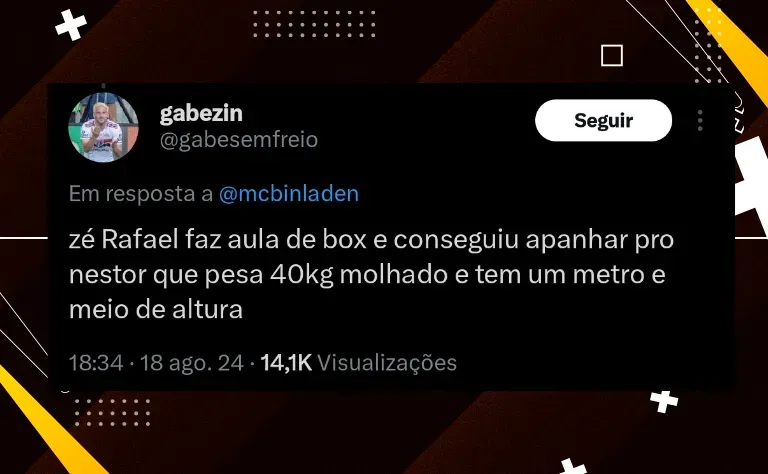This screenshot has height=474, width=768.
Task: Click the yellow stripe beneath the tweet card
Action: 47,421
